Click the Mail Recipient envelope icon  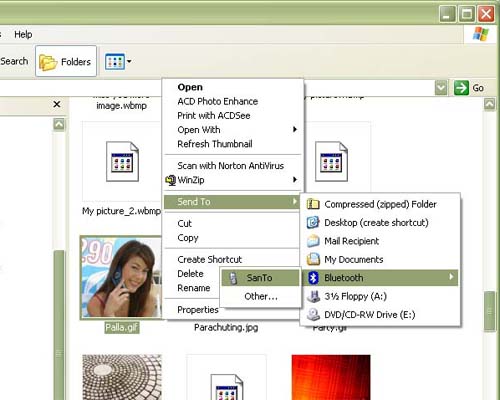pyautogui.click(x=313, y=241)
